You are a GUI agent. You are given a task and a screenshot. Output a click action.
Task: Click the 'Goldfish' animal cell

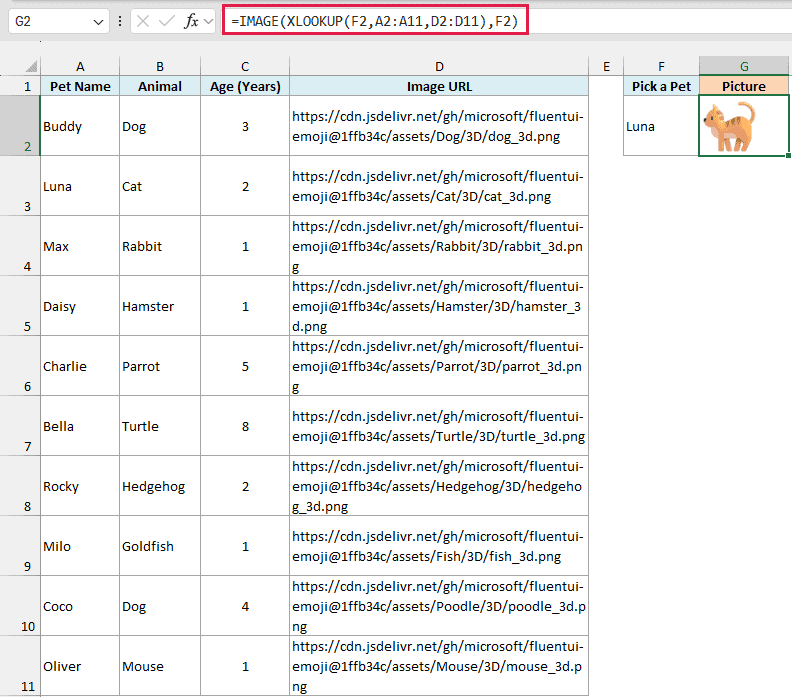160,546
